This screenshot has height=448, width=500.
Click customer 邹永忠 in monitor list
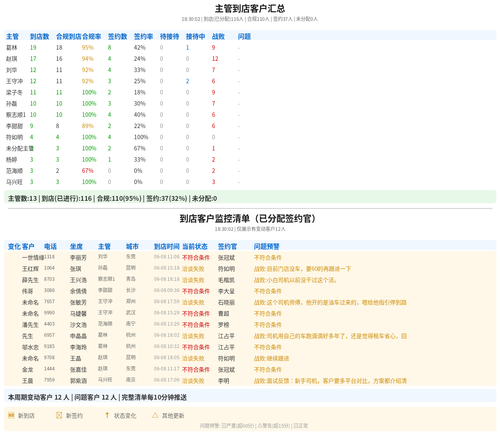tap(30, 347)
